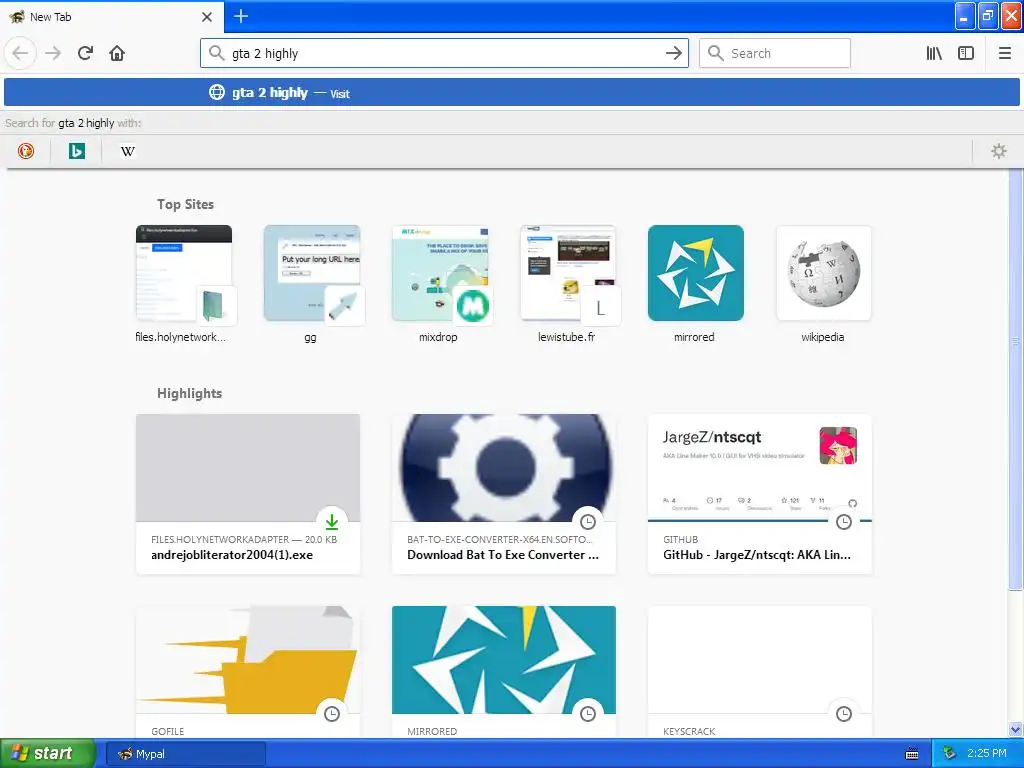Toggle the sidebar view icon
This screenshot has width=1024, height=768.
click(x=966, y=53)
